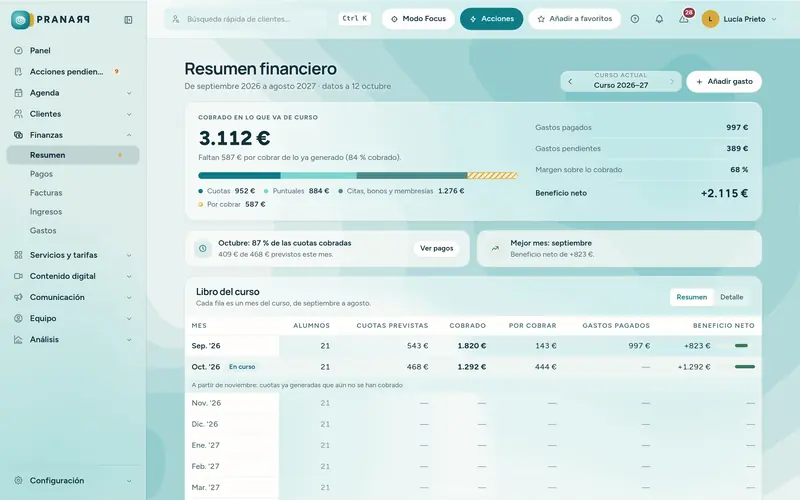The height and width of the screenshot is (500, 800).
Task: Open the Resumen submenu item
Action: (73, 155)
